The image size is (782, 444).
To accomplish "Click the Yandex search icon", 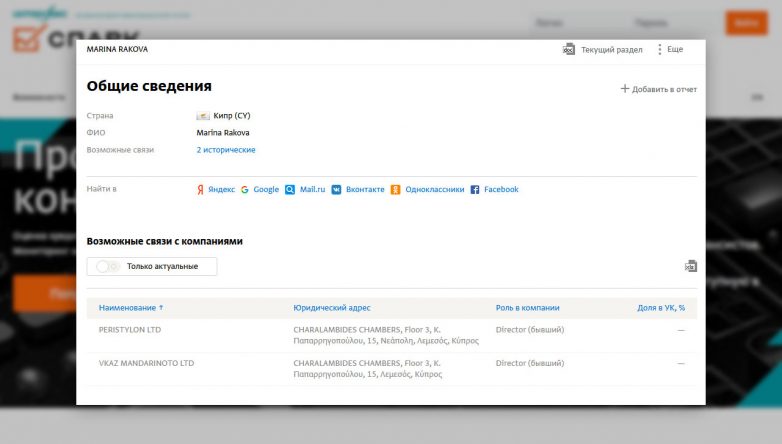I will click(x=201, y=189).
